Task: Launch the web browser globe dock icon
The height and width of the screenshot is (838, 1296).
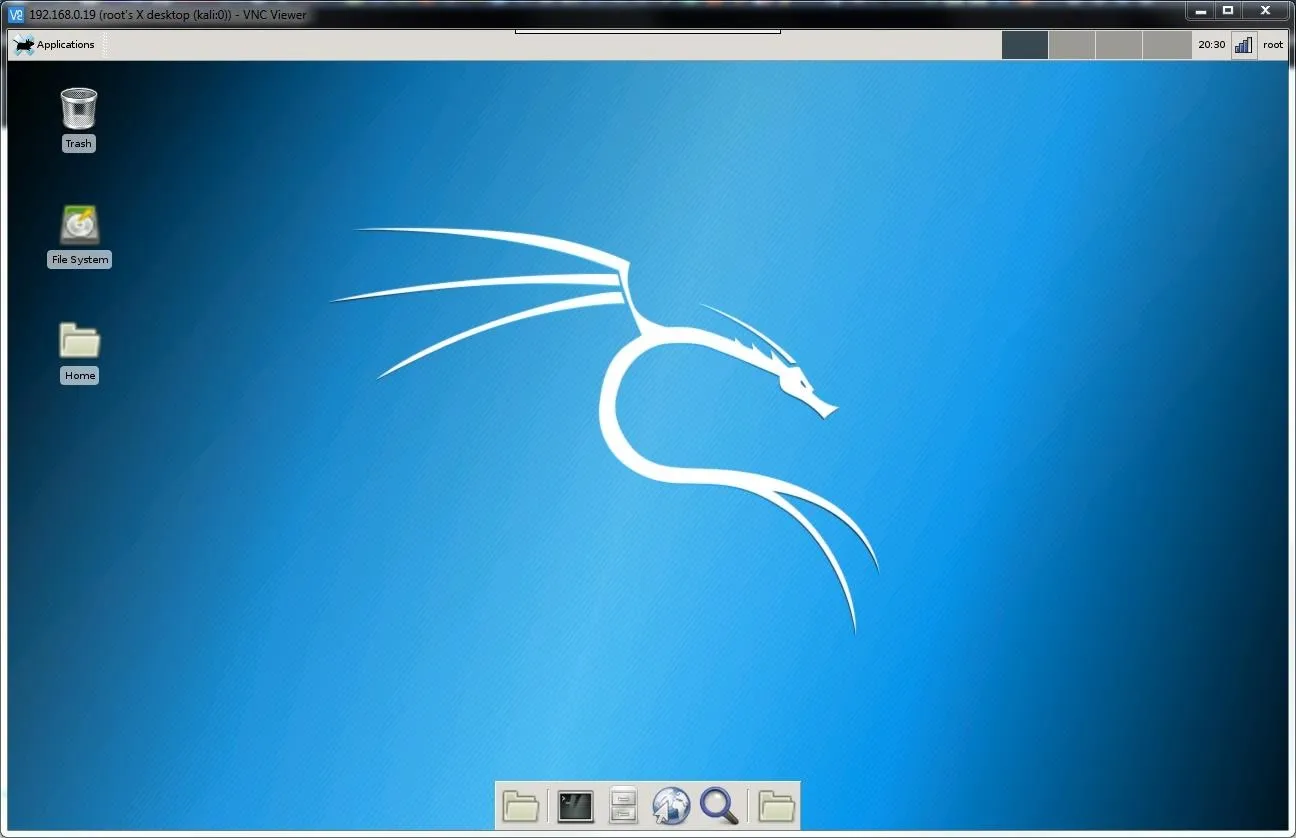Action: (x=671, y=806)
